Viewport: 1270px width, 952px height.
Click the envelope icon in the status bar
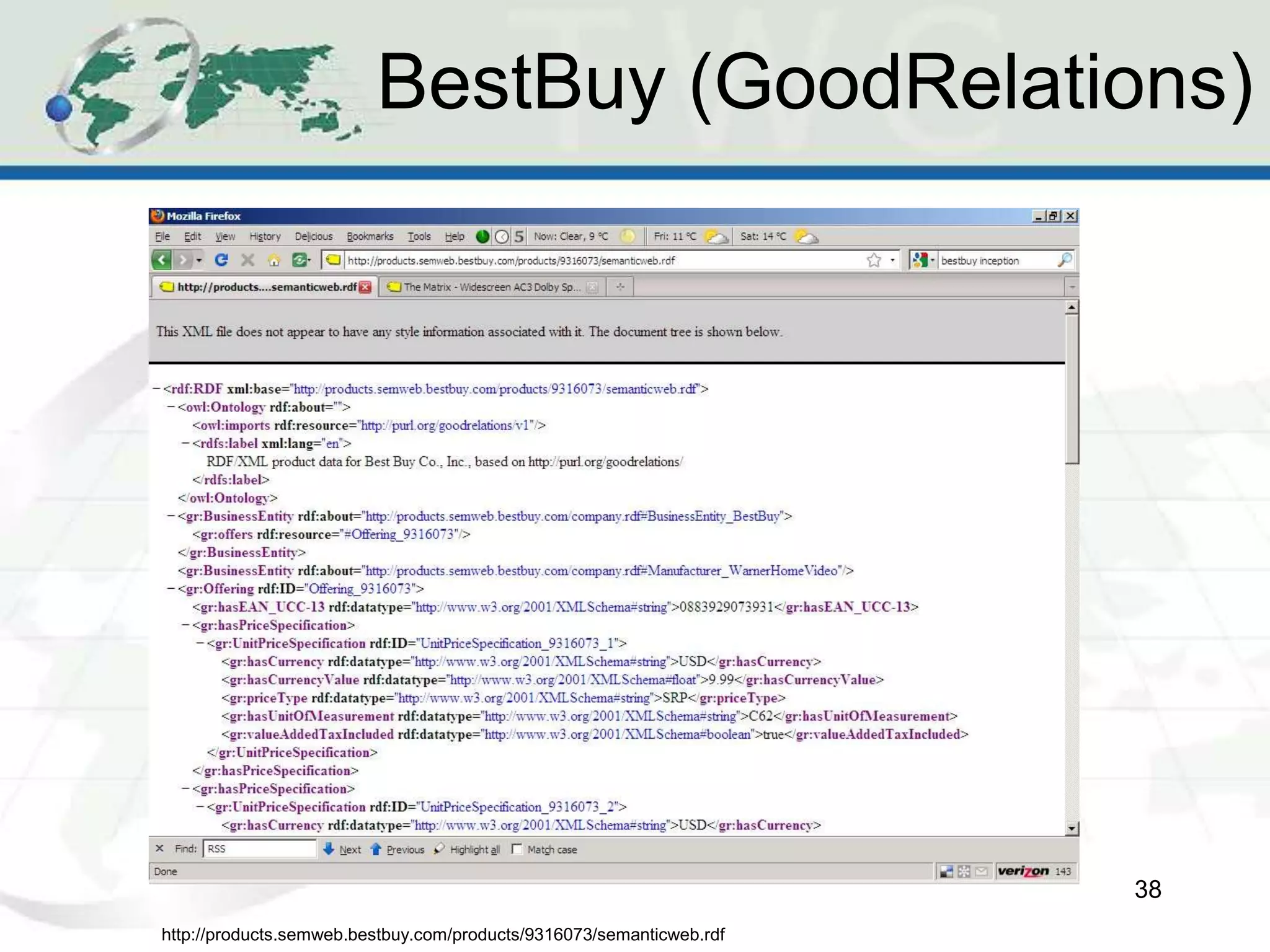(981, 871)
